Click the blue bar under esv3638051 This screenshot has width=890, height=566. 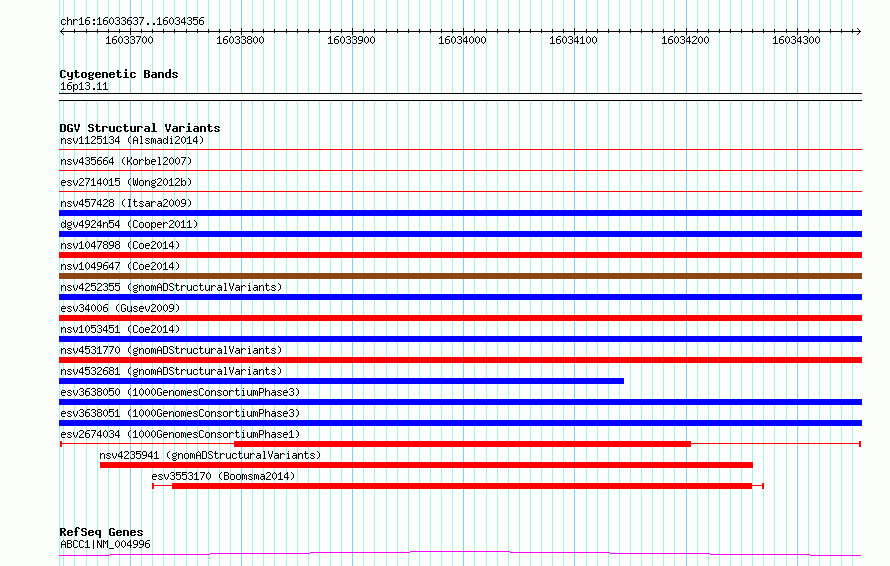click(x=460, y=423)
